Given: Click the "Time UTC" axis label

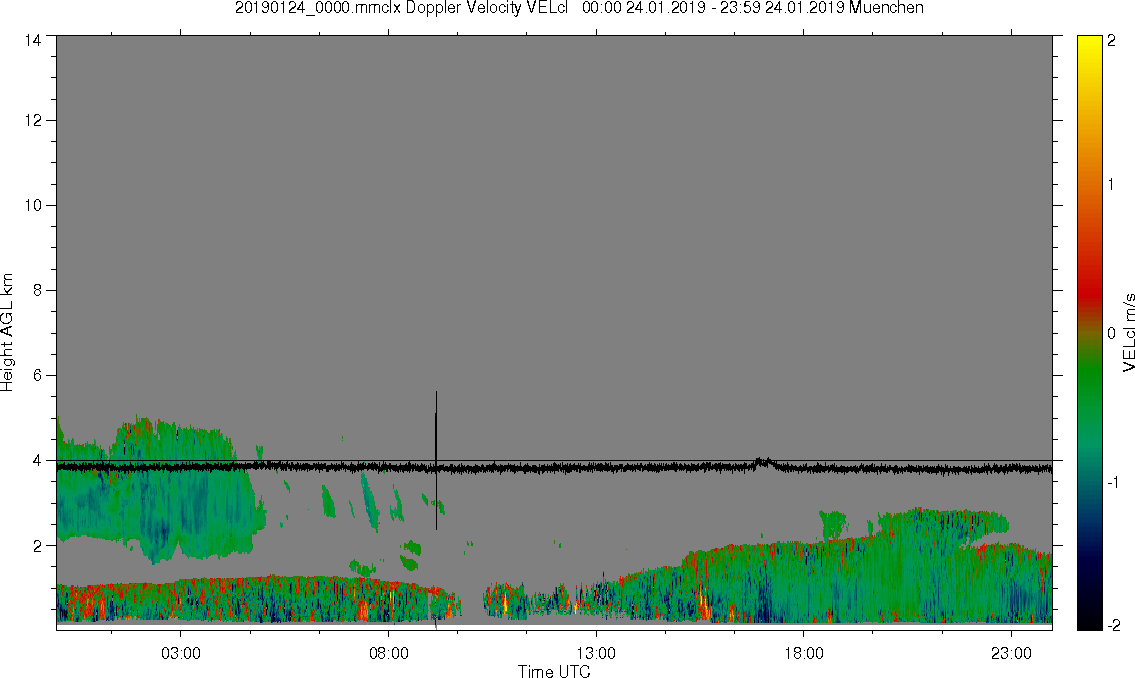Looking at the screenshot, I should (x=554, y=671).
